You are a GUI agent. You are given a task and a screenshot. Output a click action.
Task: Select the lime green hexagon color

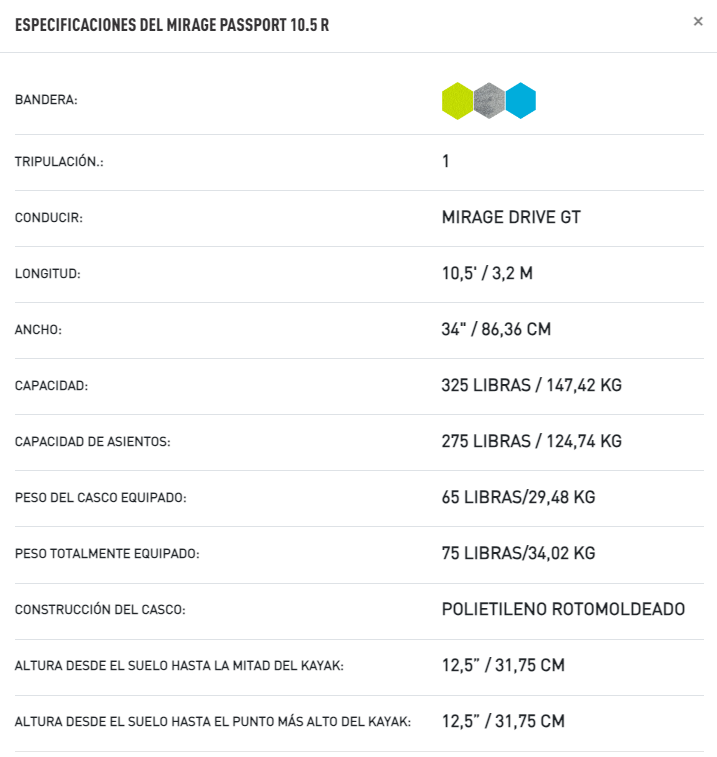[457, 101]
